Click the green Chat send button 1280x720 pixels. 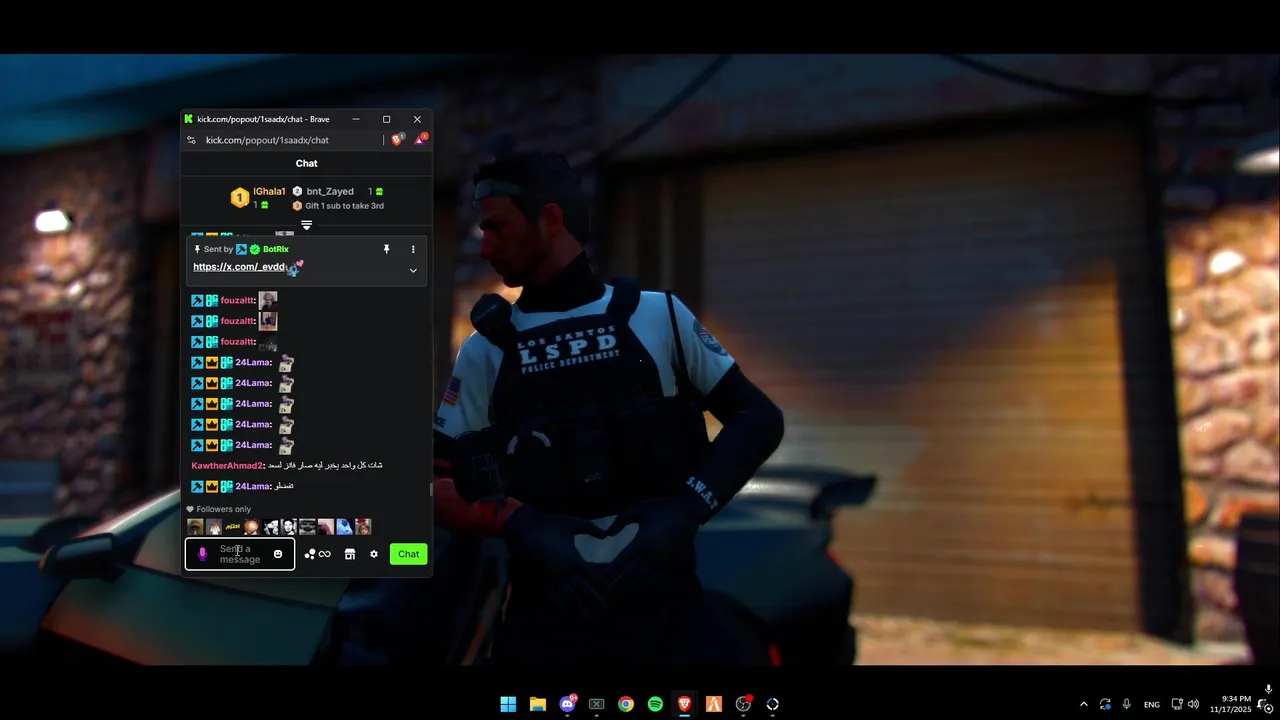tap(409, 554)
